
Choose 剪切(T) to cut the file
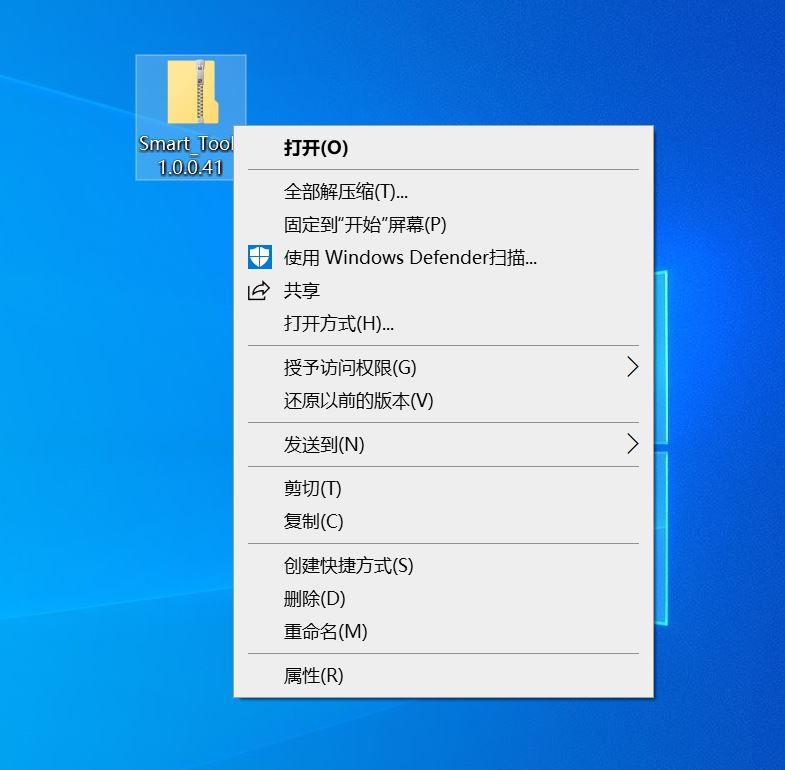[313, 489]
